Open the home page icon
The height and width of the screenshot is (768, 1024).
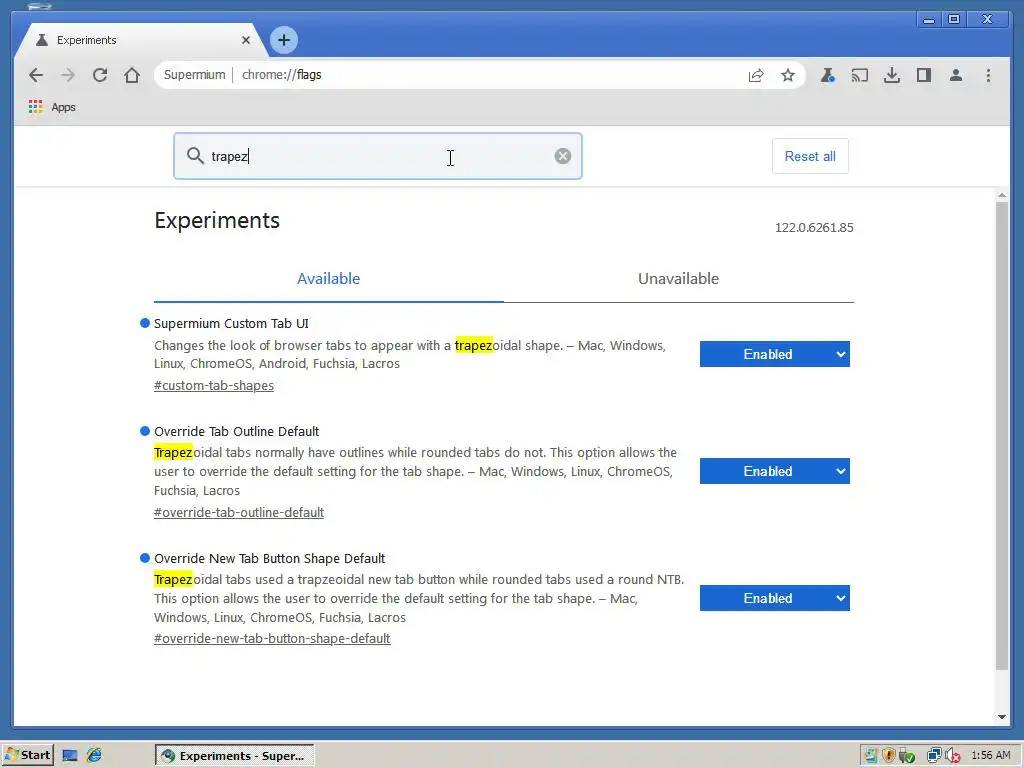(132, 75)
